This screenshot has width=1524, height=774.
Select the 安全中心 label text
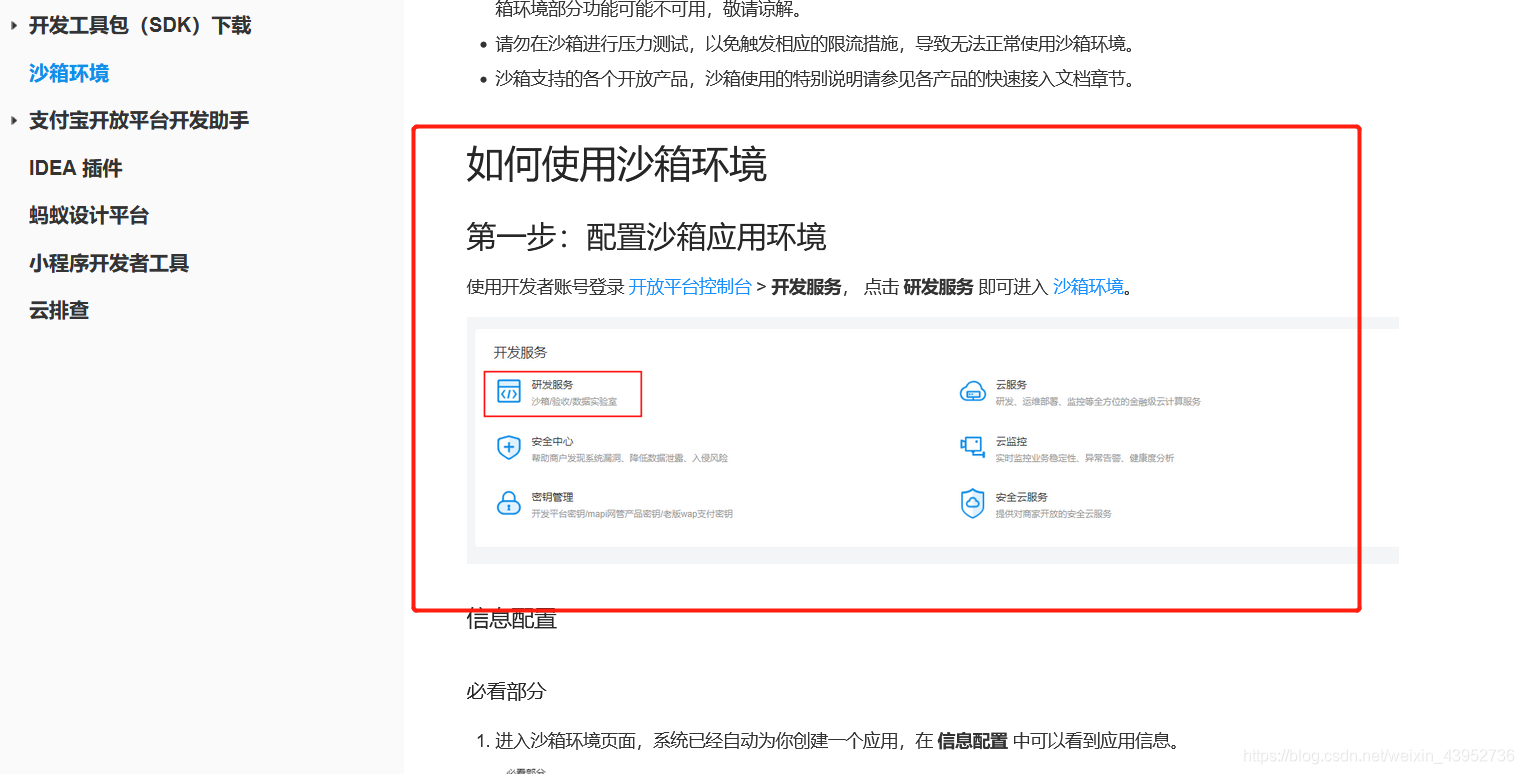[x=552, y=441]
